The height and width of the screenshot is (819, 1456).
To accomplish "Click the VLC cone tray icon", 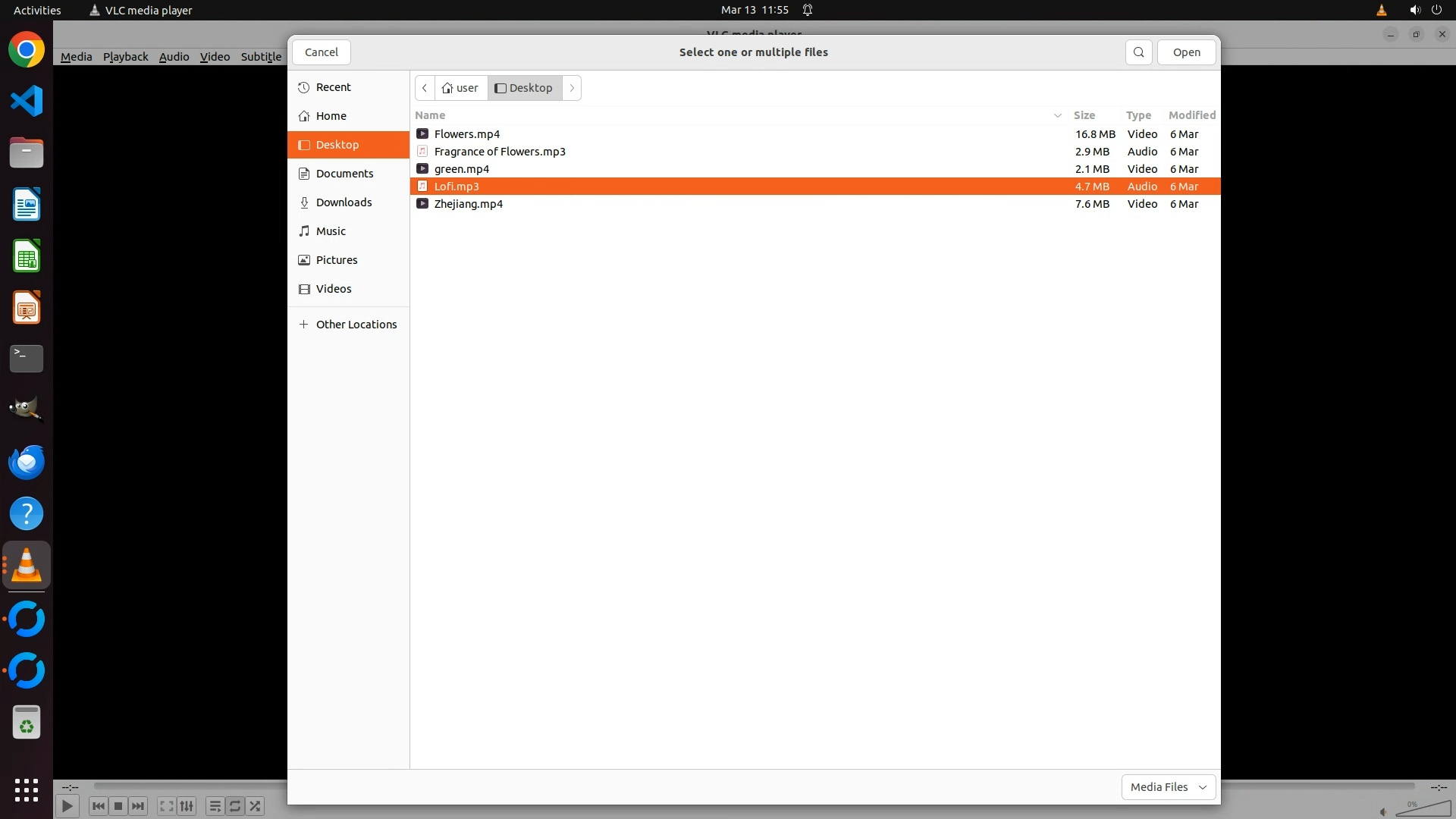I will 1381,10.
